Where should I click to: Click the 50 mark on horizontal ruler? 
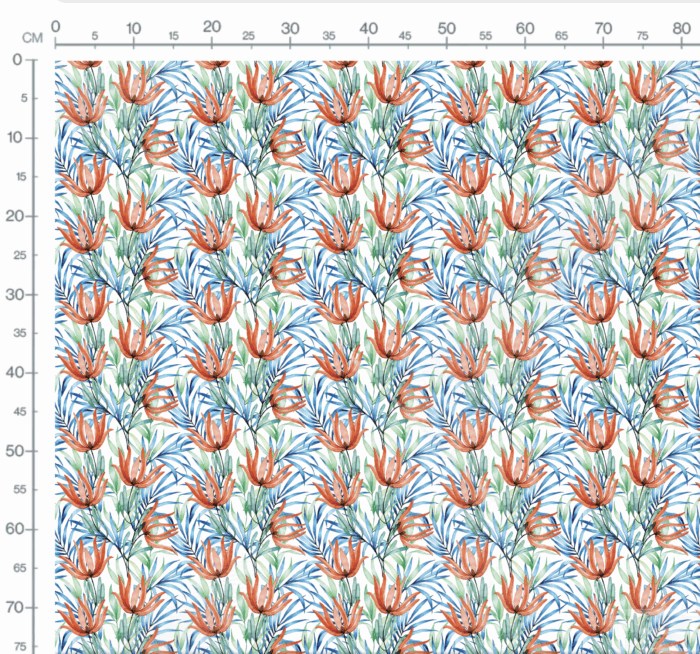click(x=446, y=29)
